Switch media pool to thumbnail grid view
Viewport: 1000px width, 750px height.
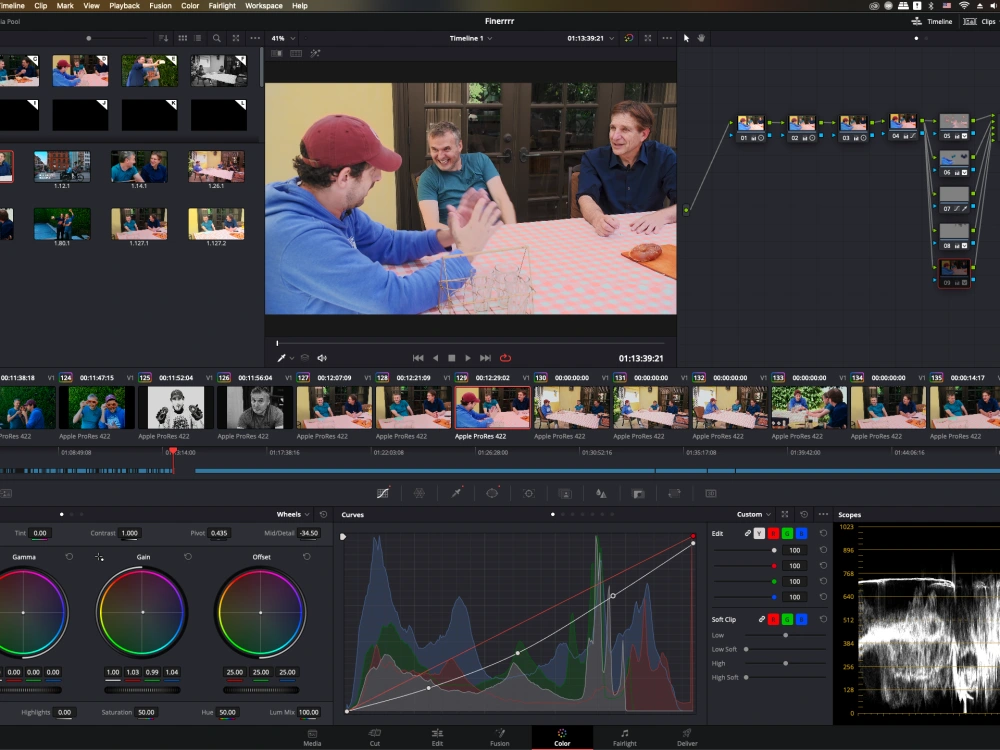coord(183,38)
